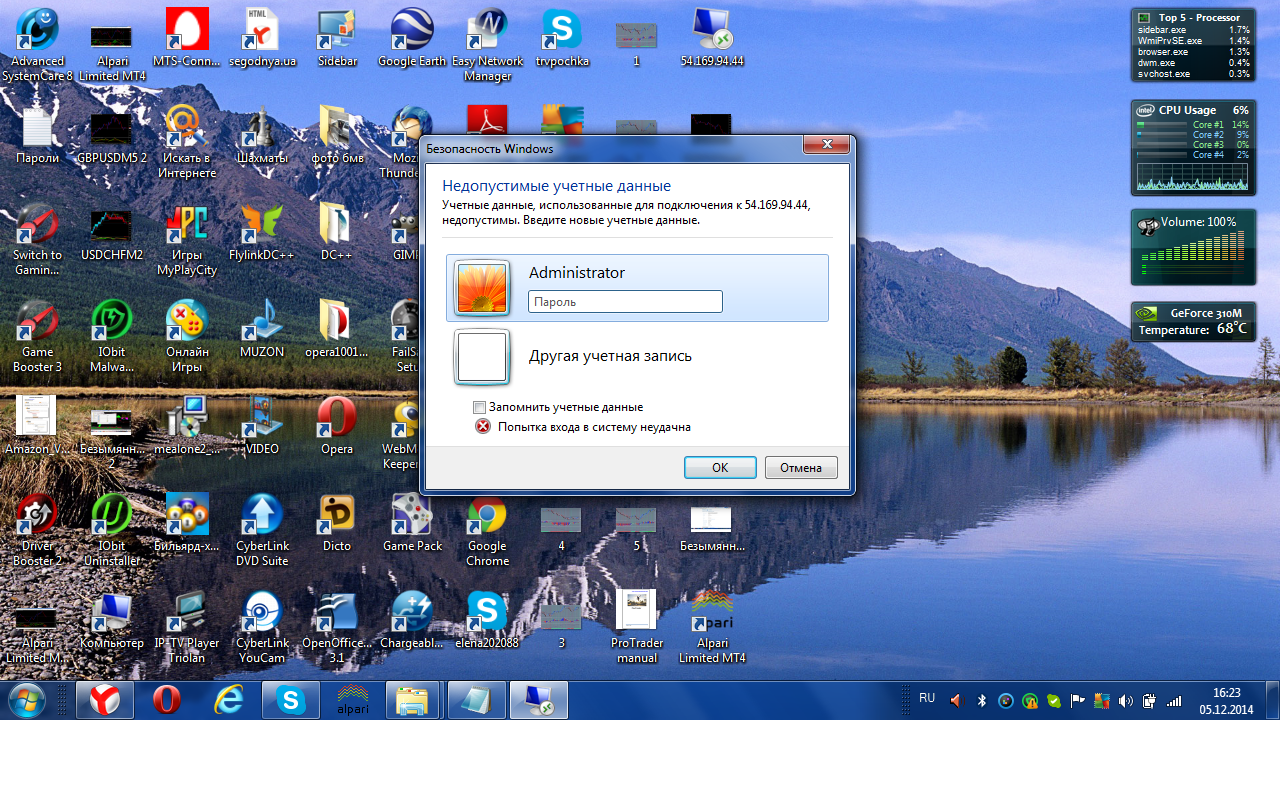
Task: Launch CyberLink YouCam shortcut
Action: click(262, 628)
